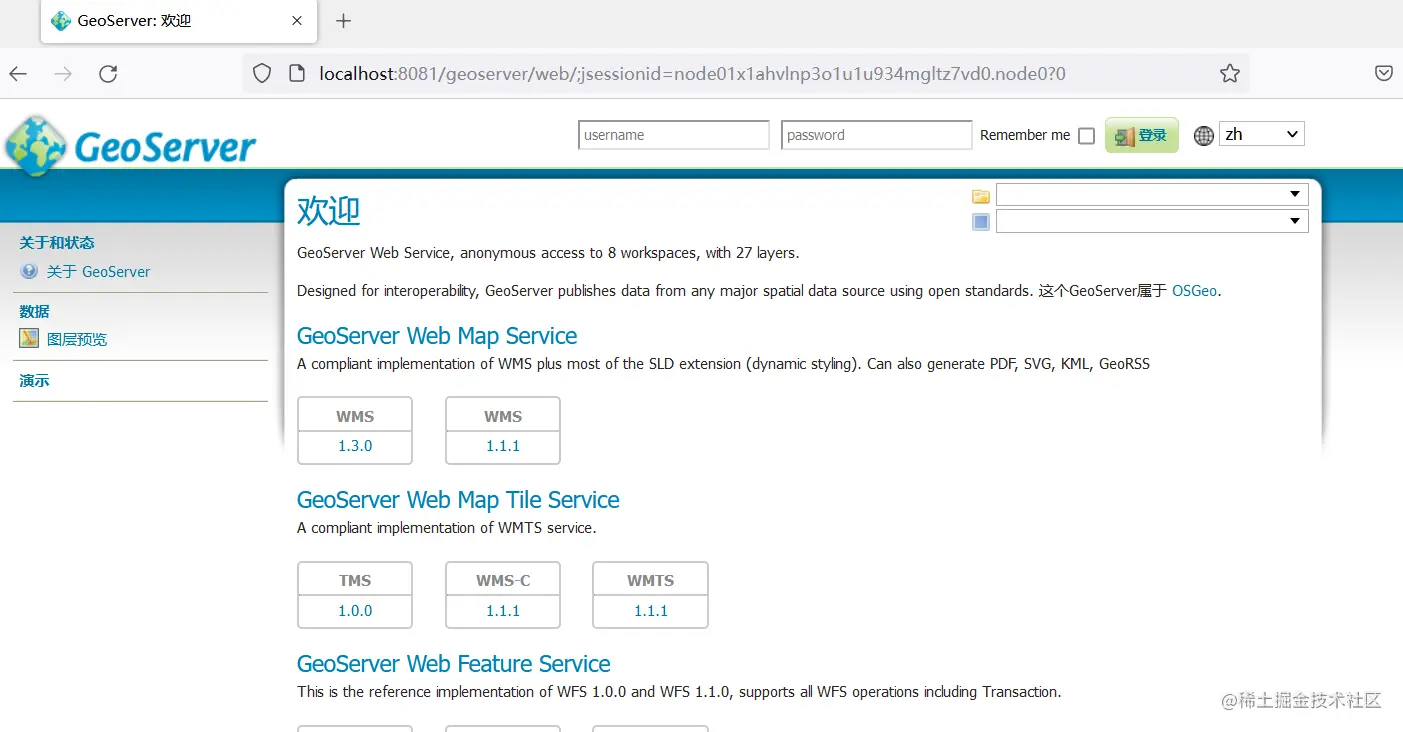Open TMS version 1.0.0 link

pos(355,610)
